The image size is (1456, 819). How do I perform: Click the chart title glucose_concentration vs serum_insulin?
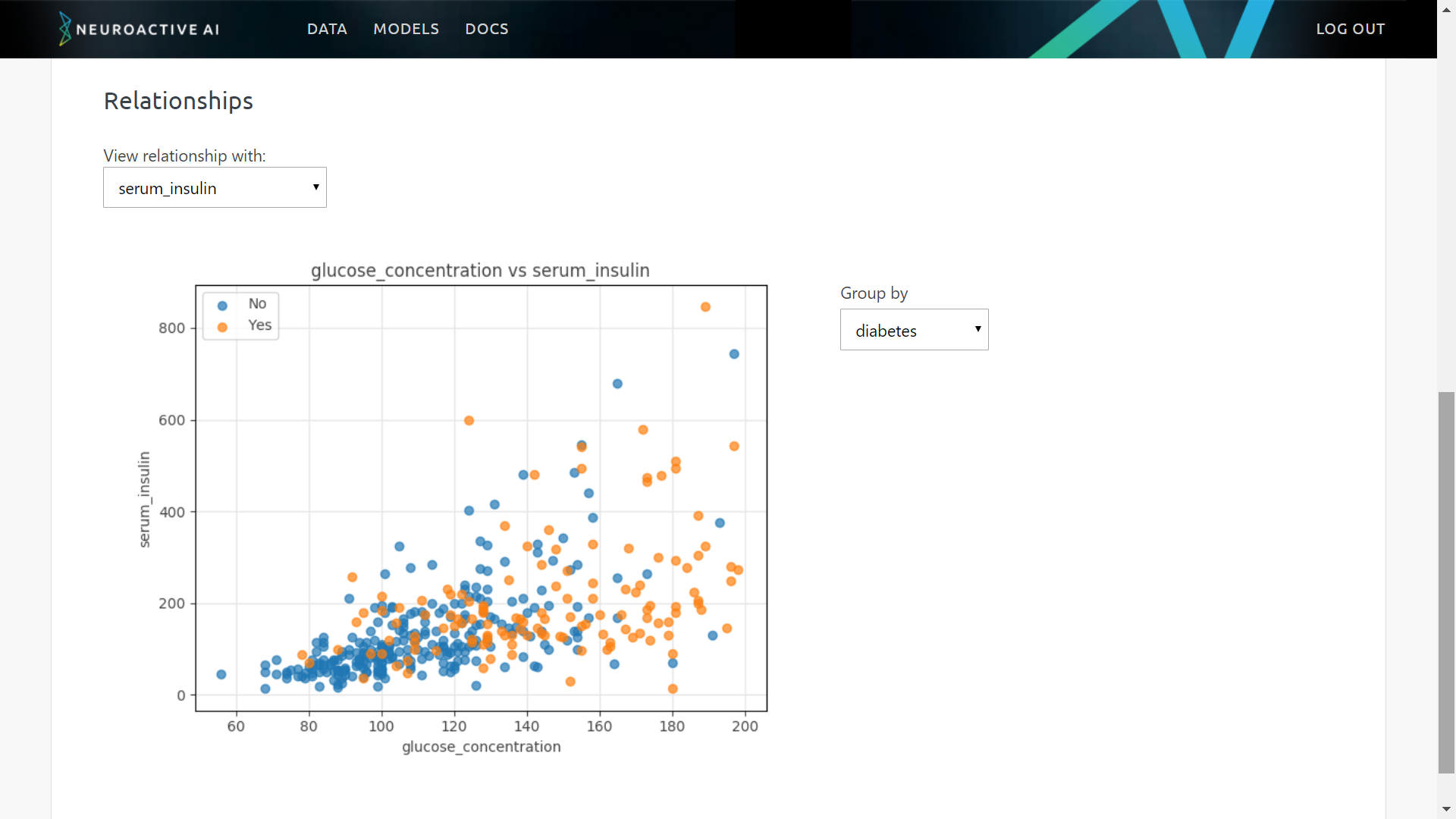click(480, 271)
